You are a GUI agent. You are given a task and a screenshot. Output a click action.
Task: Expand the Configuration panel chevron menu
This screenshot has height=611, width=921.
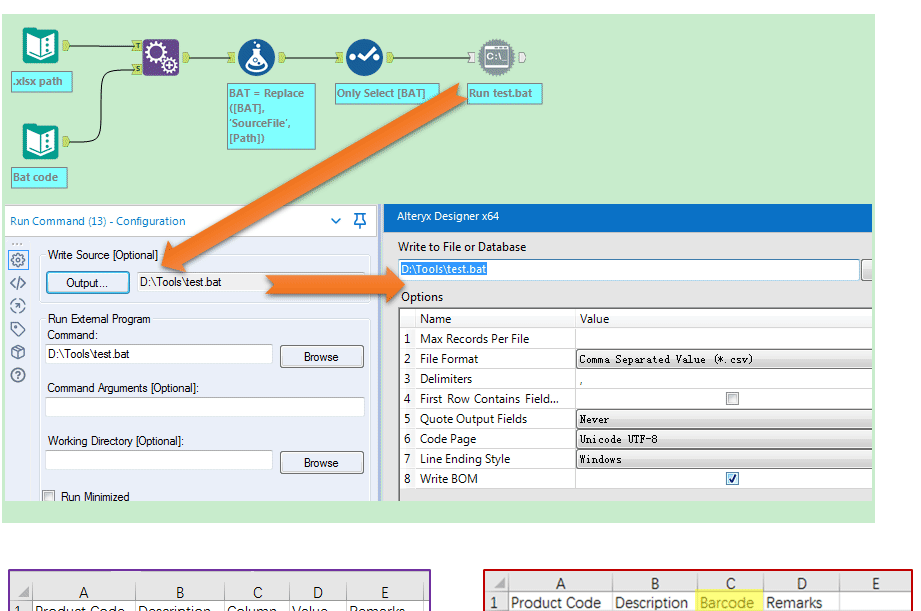point(336,221)
